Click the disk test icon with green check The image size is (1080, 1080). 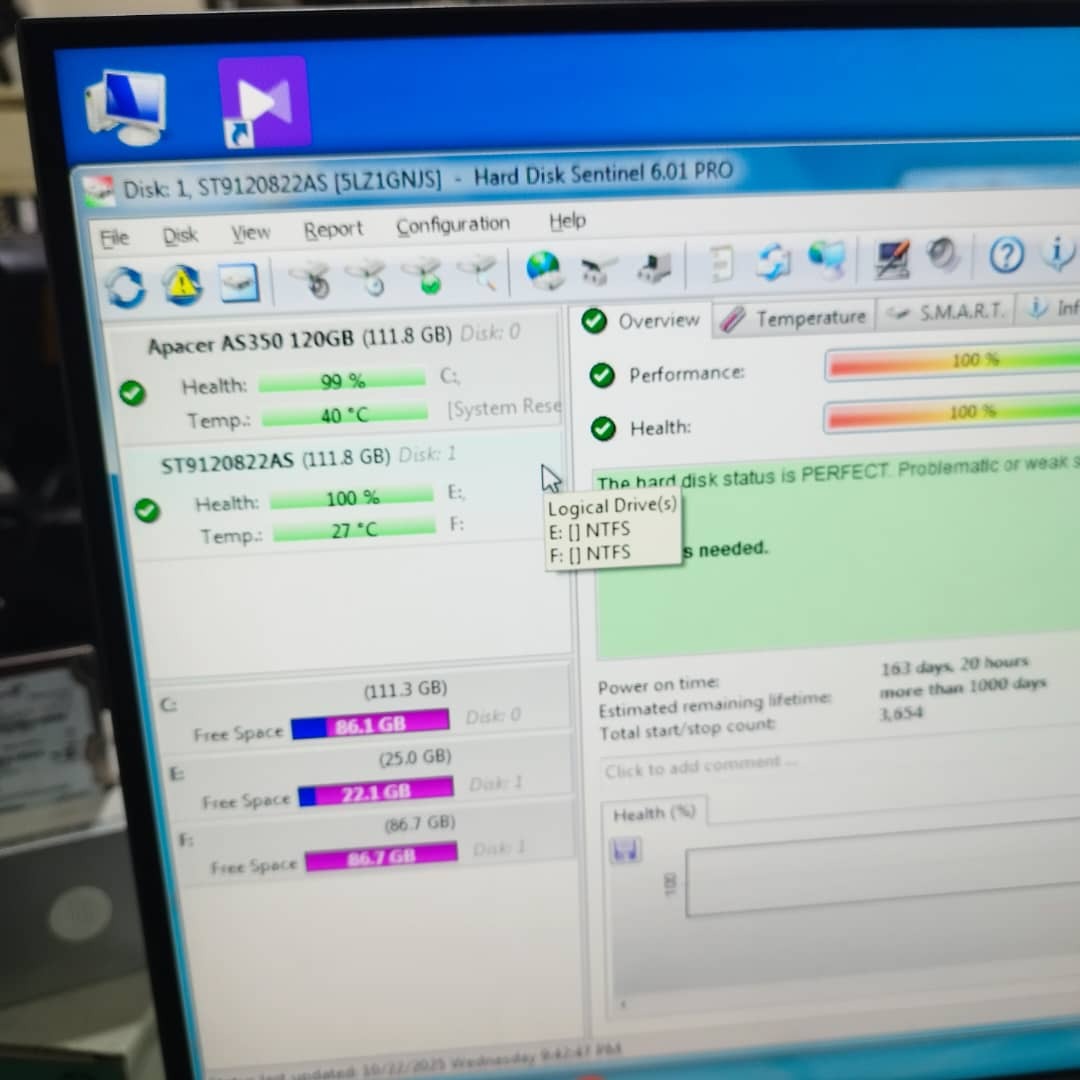point(429,276)
